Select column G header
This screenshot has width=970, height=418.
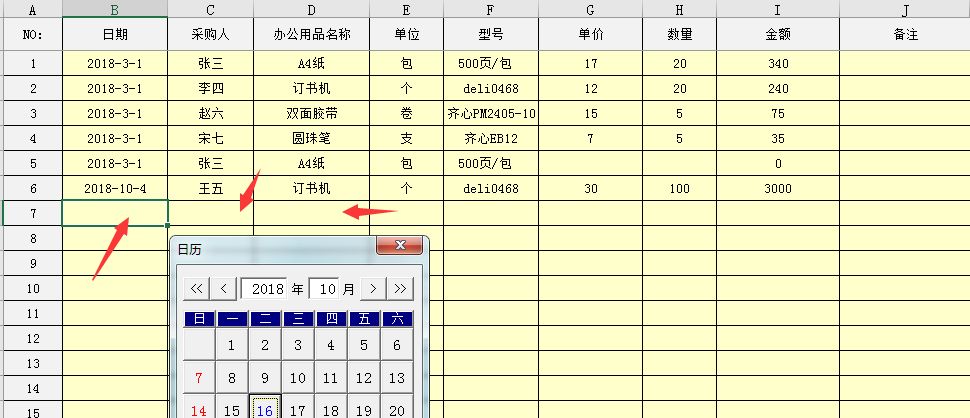(590, 9)
